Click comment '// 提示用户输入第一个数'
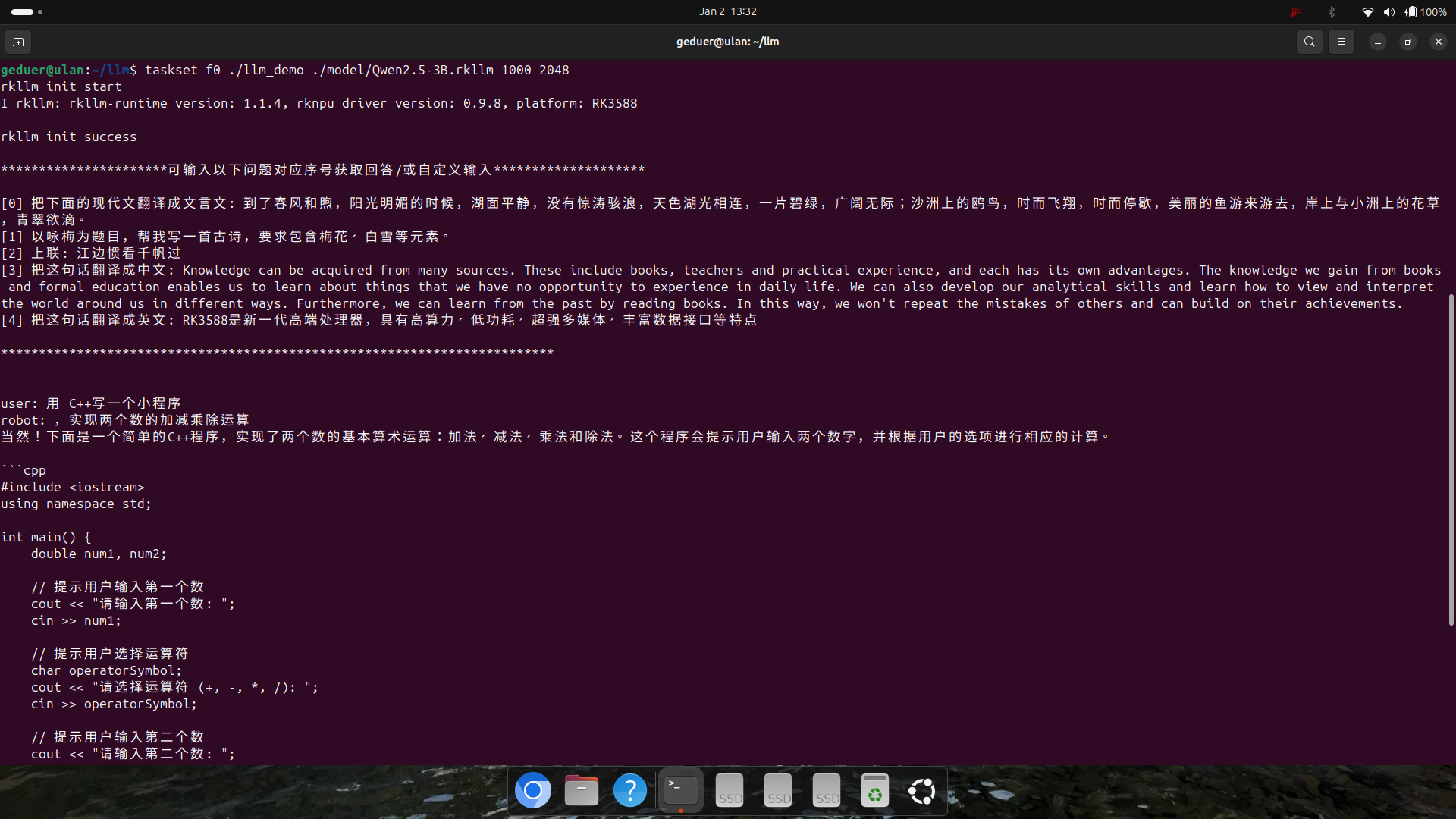 point(118,587)
